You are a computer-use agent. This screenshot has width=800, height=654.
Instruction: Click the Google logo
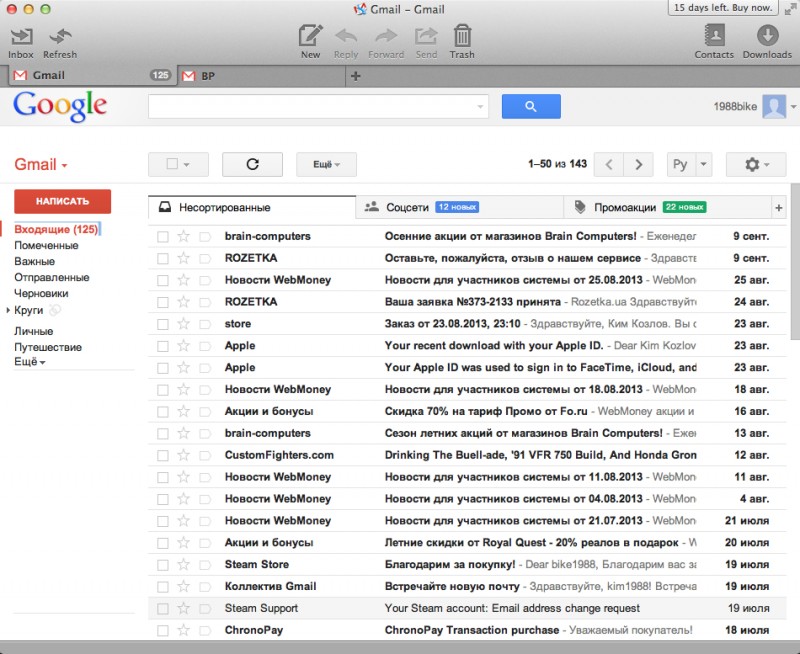[60, 106]
